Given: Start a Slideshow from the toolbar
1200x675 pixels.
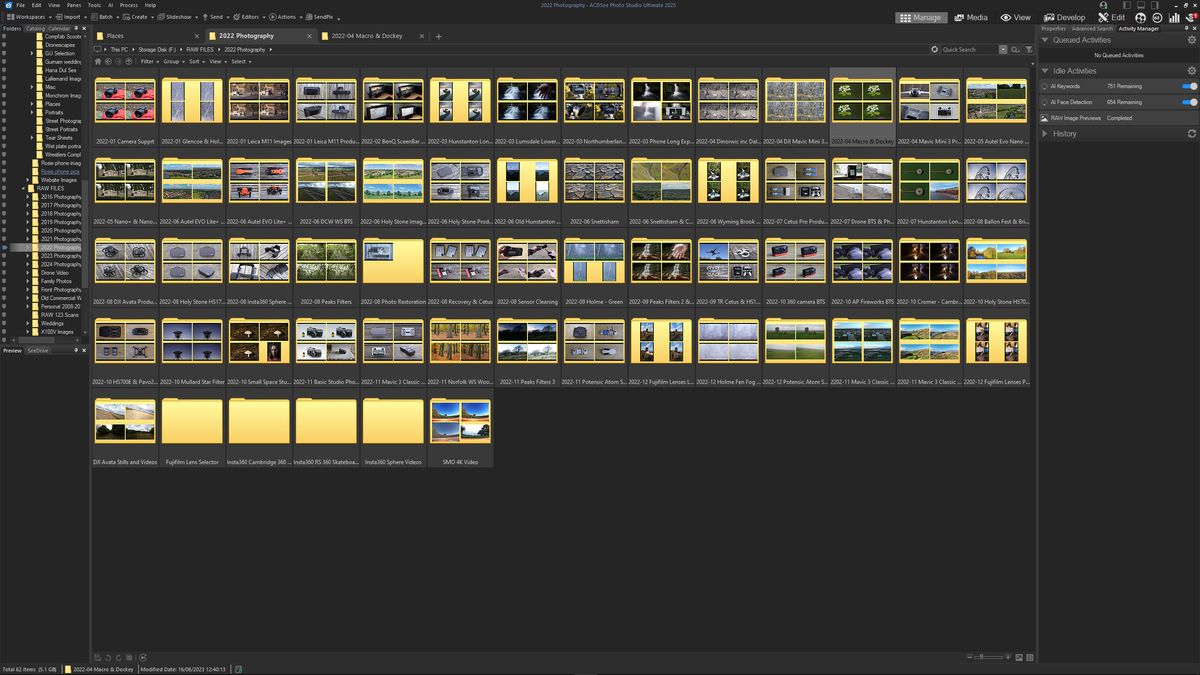Looking at the screenshot, I should 178,17.
